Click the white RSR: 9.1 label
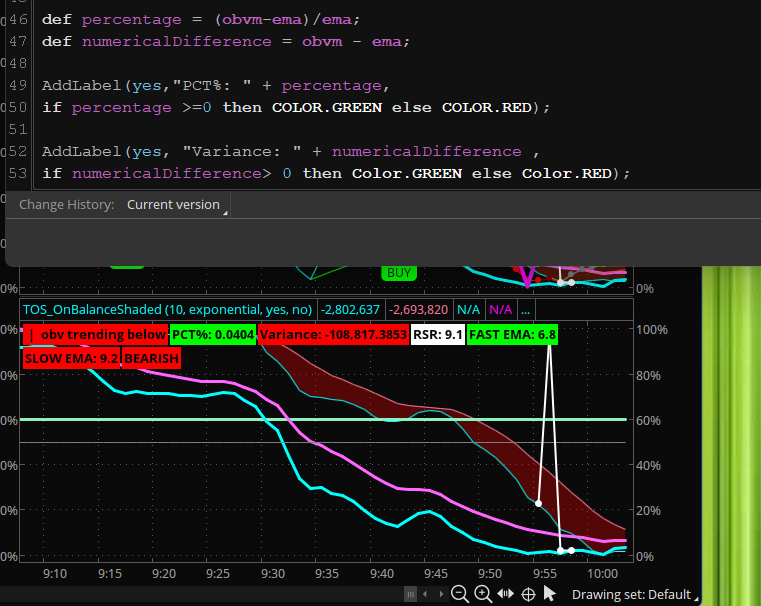The width and height of the screenshot is (761, 606). click(x=437, y=335)
